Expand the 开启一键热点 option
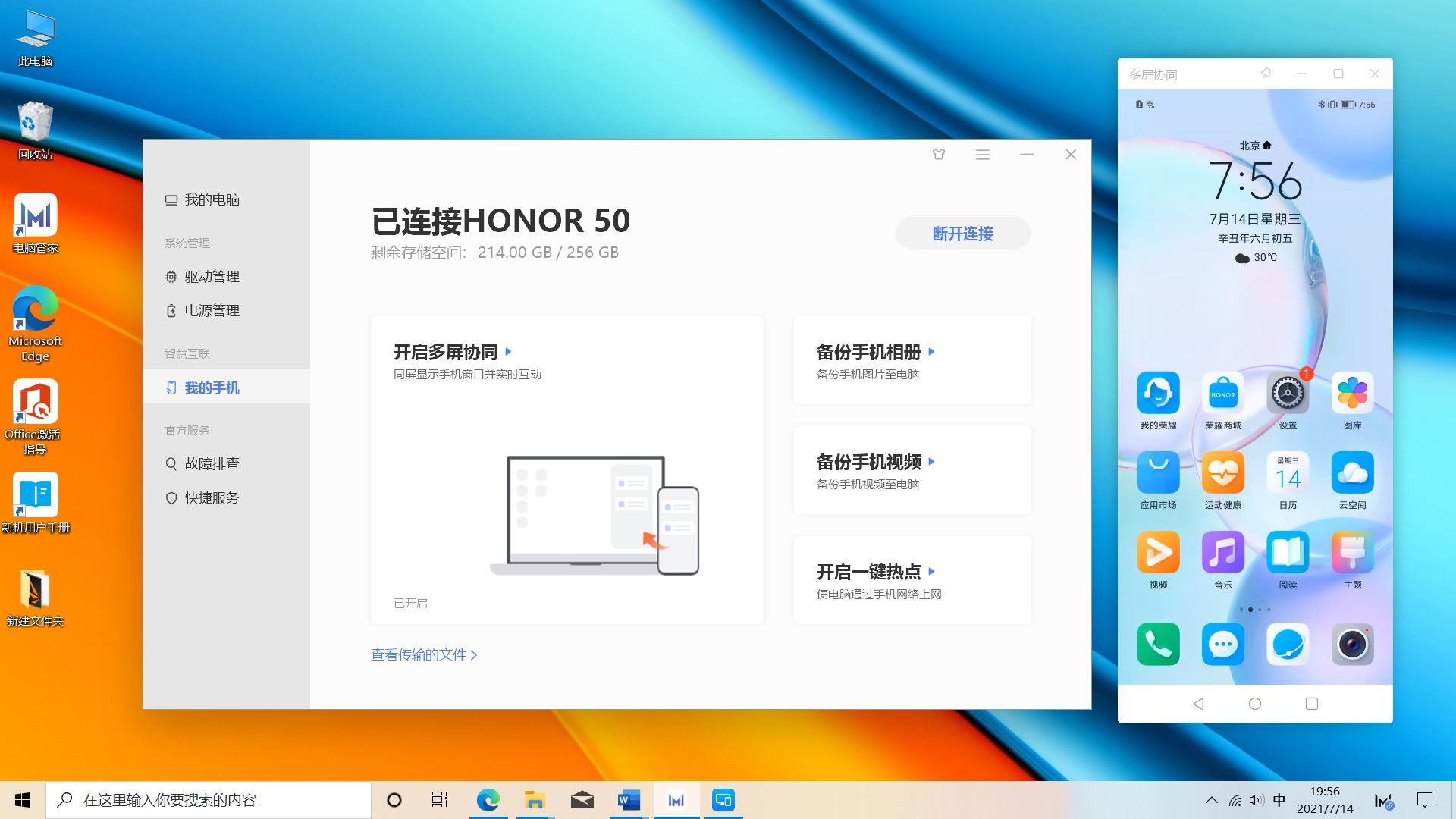This screenshot has width=1456, height=819. click(932, 572)
